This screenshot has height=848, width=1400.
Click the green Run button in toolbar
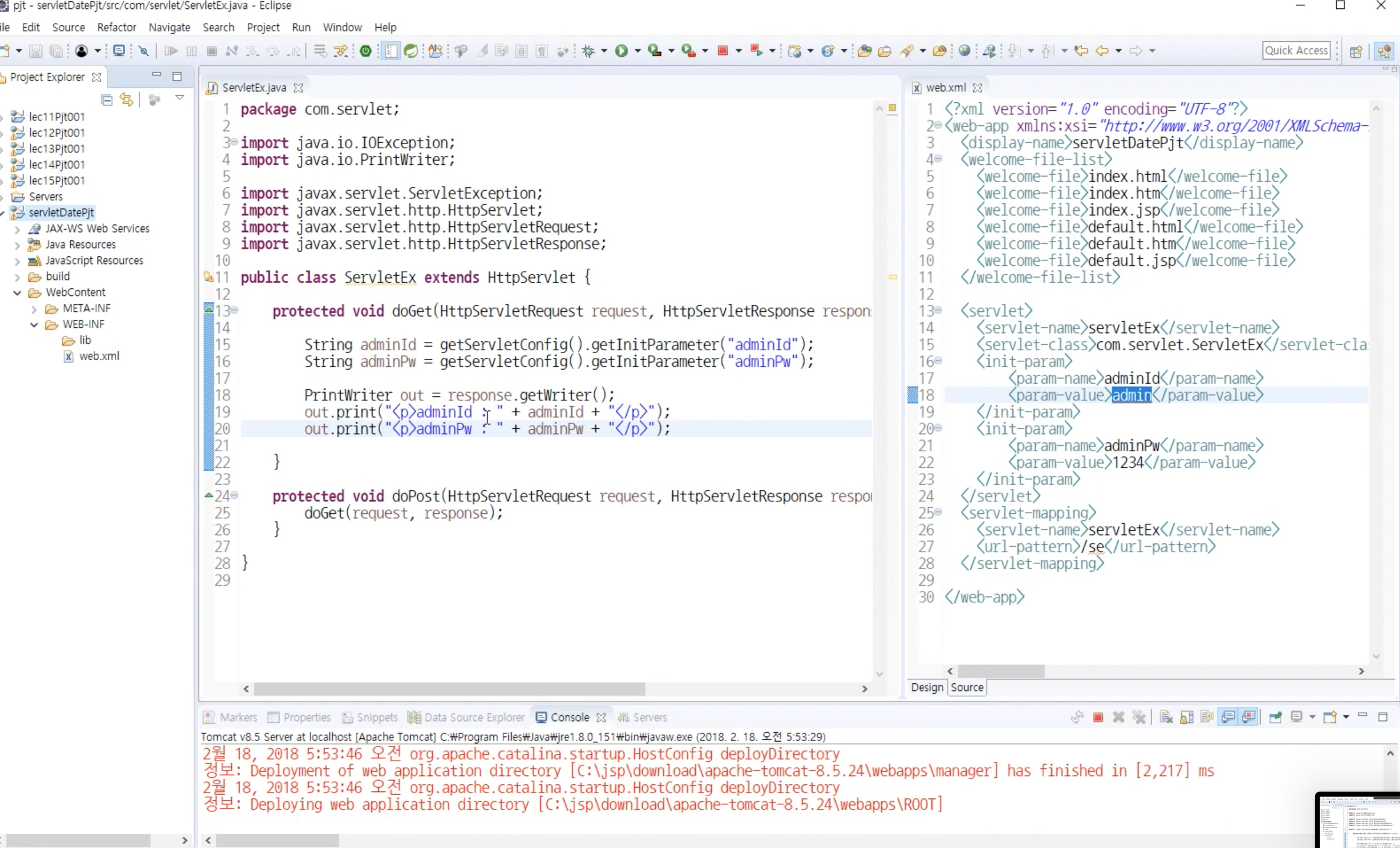tap(621, 51)
